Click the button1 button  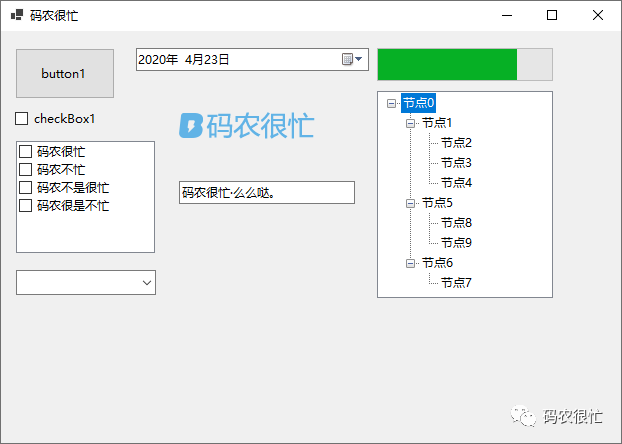pos(65,73)
